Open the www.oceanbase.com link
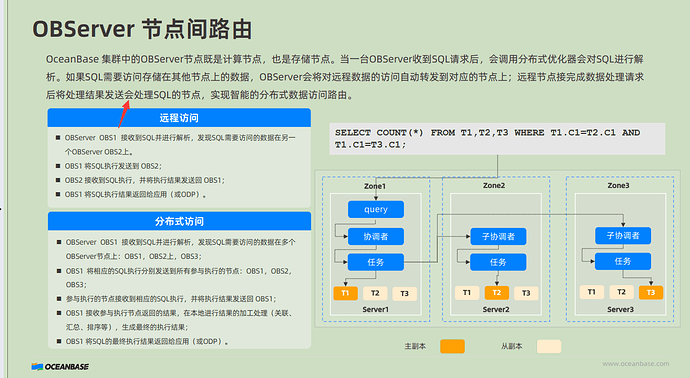 click(x=635, y=364)
